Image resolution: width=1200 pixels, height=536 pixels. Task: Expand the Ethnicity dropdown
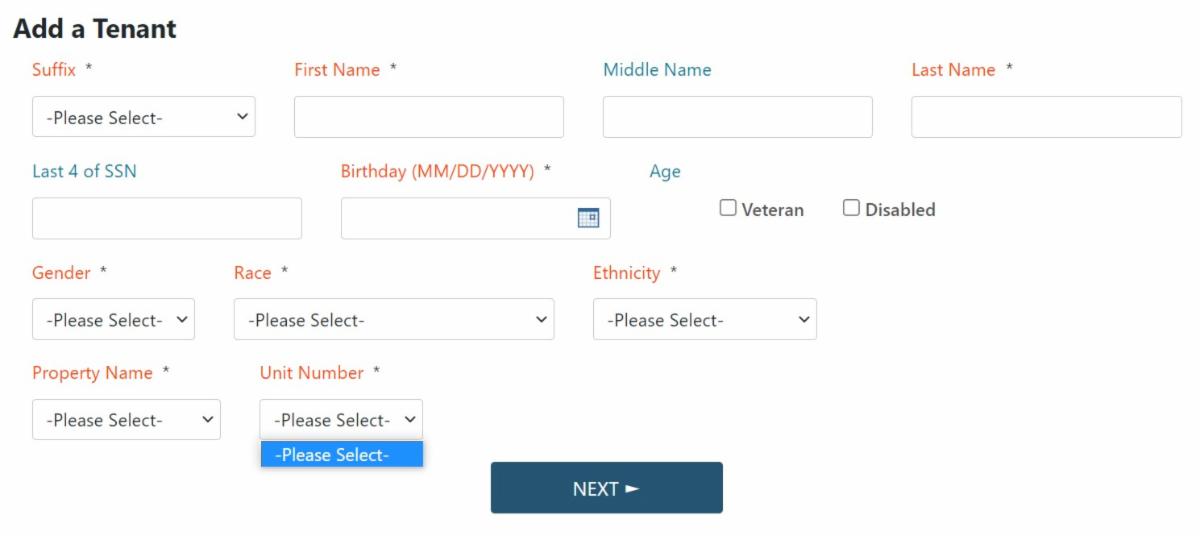click(704, 320)
